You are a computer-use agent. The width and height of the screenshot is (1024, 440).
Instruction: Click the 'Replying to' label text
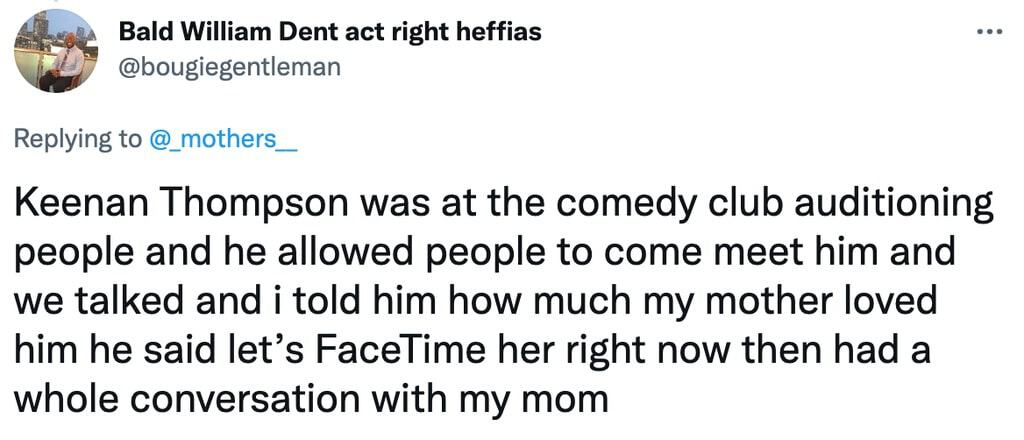(x=78, y=139)
